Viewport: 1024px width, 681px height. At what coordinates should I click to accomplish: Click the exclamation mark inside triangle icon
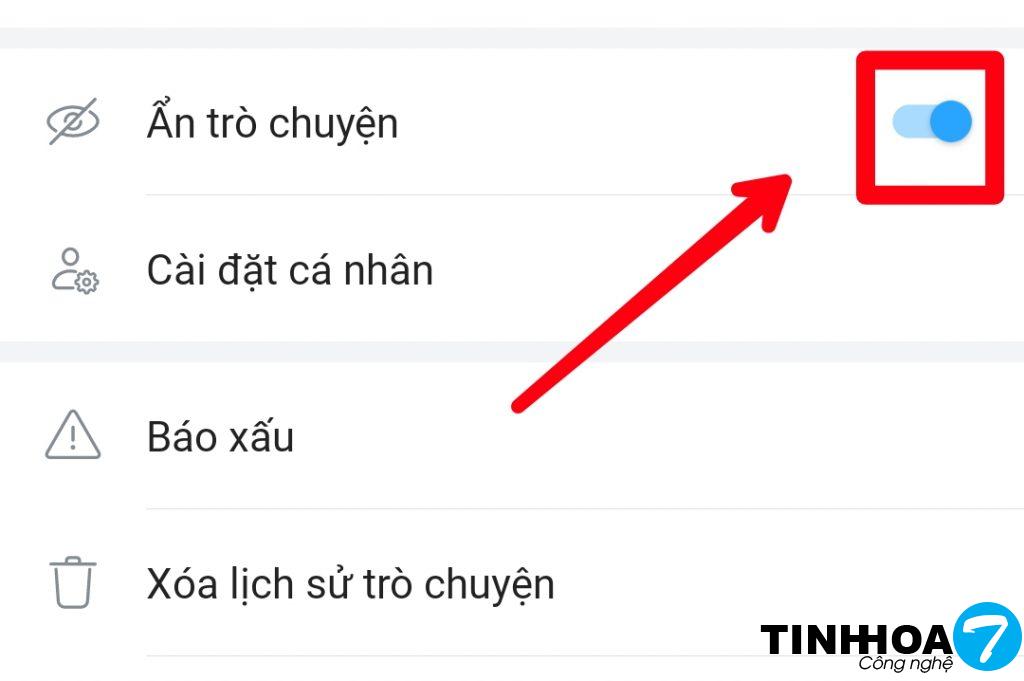(73, 438)
